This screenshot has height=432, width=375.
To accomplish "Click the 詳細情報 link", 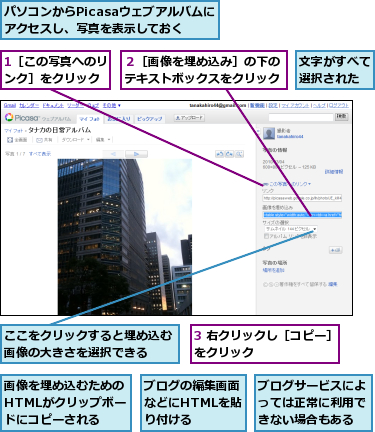I will tap(334, 172).
